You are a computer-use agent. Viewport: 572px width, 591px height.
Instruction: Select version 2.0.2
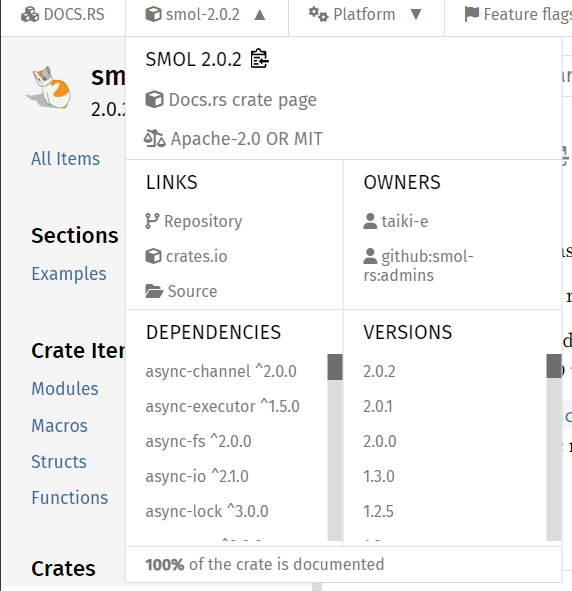379,371
